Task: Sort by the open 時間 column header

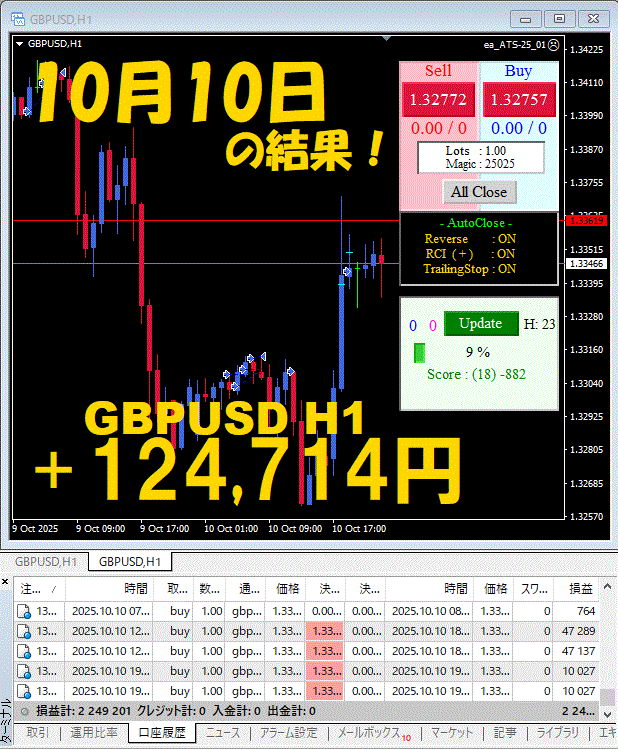Action: [109, 589]
